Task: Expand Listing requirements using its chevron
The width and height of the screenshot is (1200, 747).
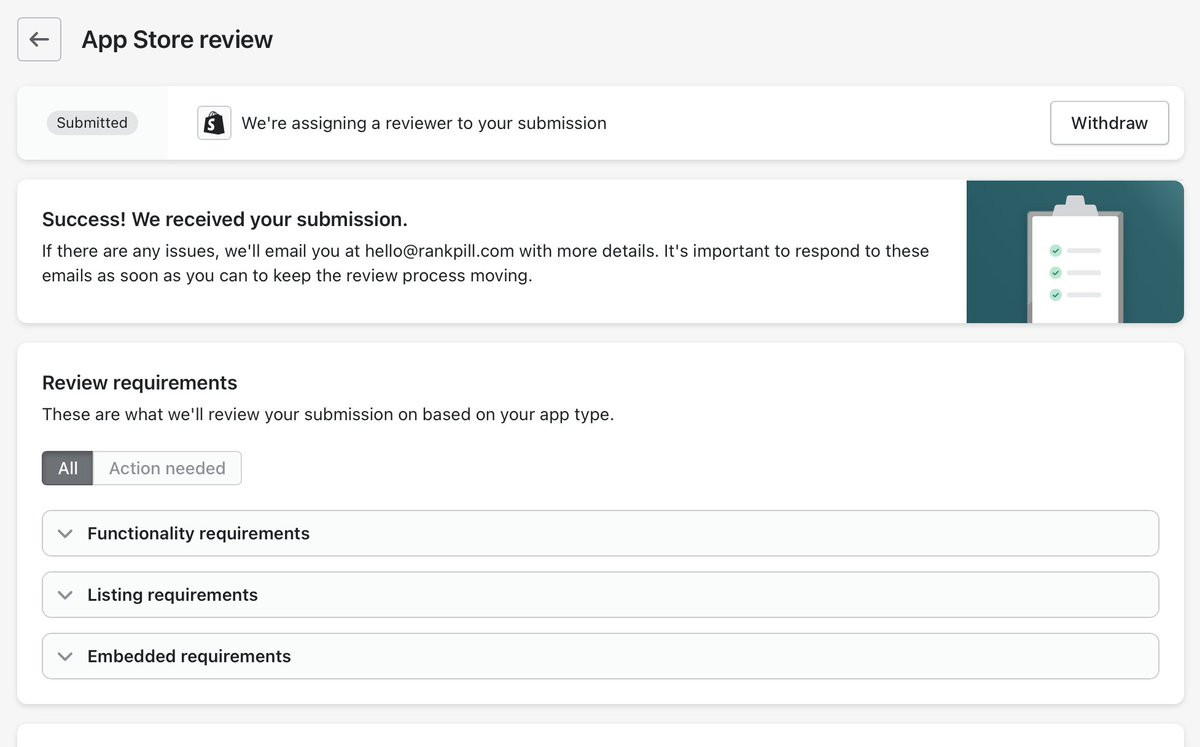Action: point(66,595)
